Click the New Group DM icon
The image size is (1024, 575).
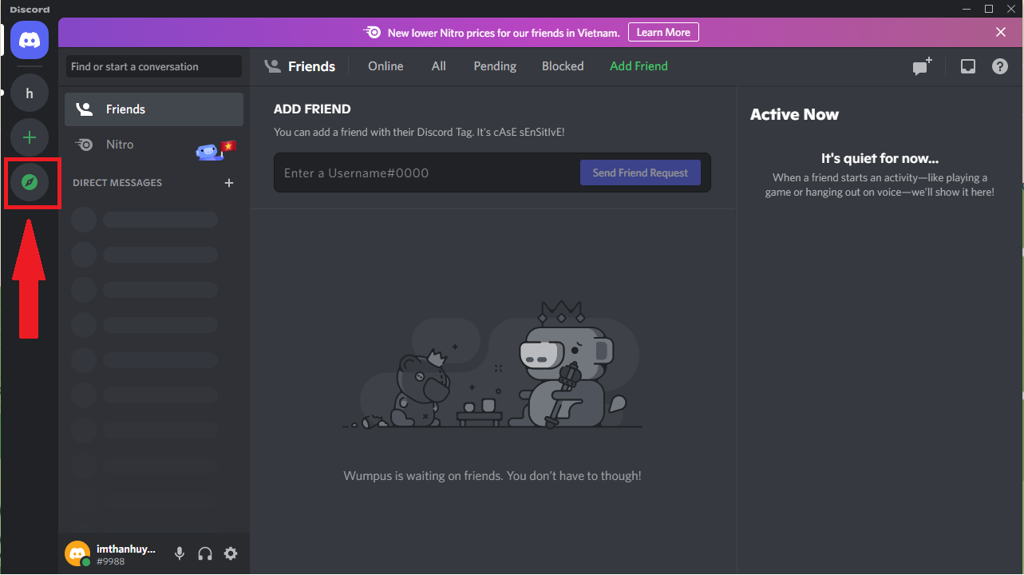[922, 66]
